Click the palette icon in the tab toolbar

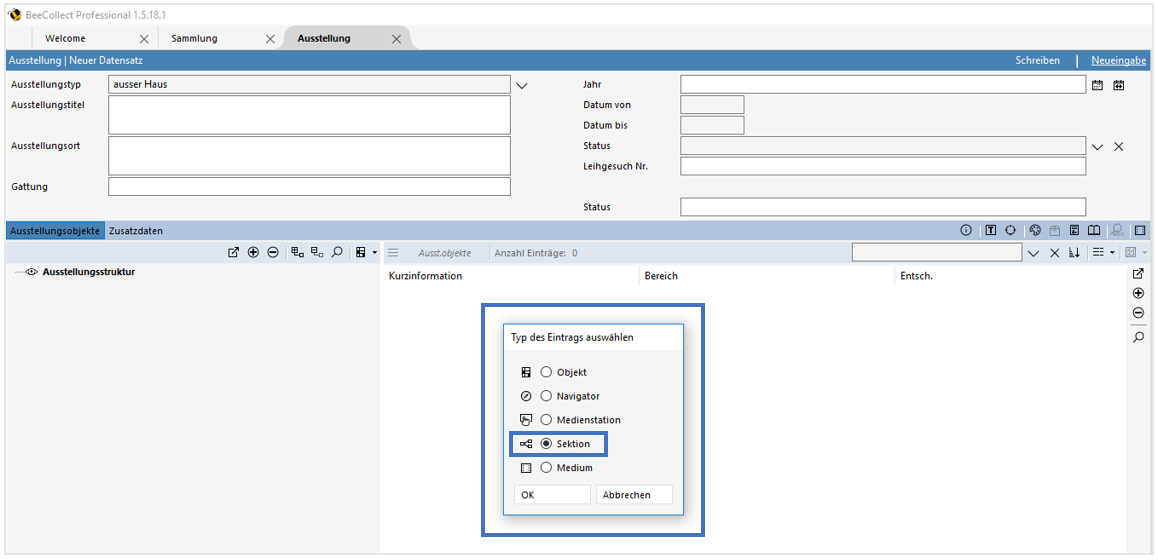coord(1034,231)
